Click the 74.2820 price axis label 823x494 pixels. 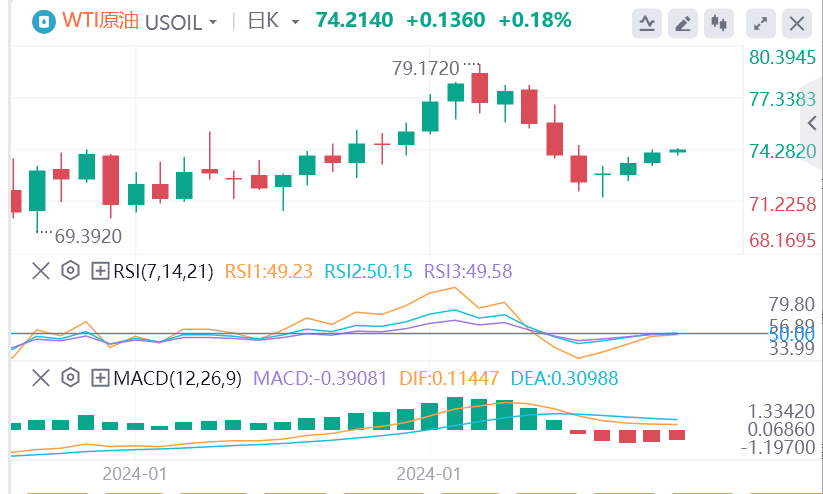point(784,151)
